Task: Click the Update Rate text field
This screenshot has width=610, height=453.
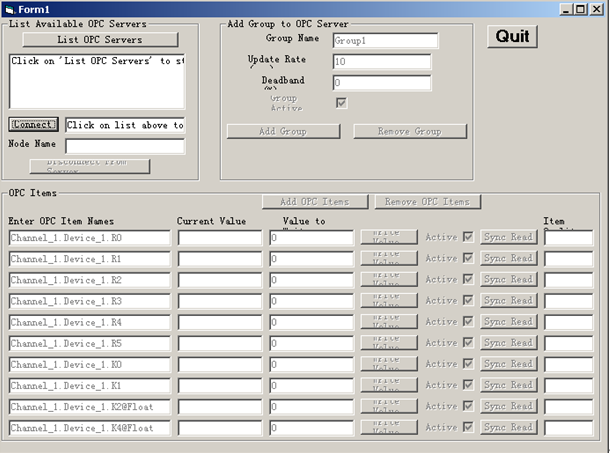Action: 381,62
